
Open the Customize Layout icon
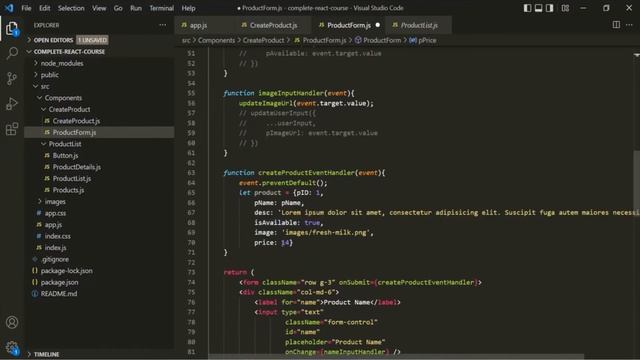565,8
